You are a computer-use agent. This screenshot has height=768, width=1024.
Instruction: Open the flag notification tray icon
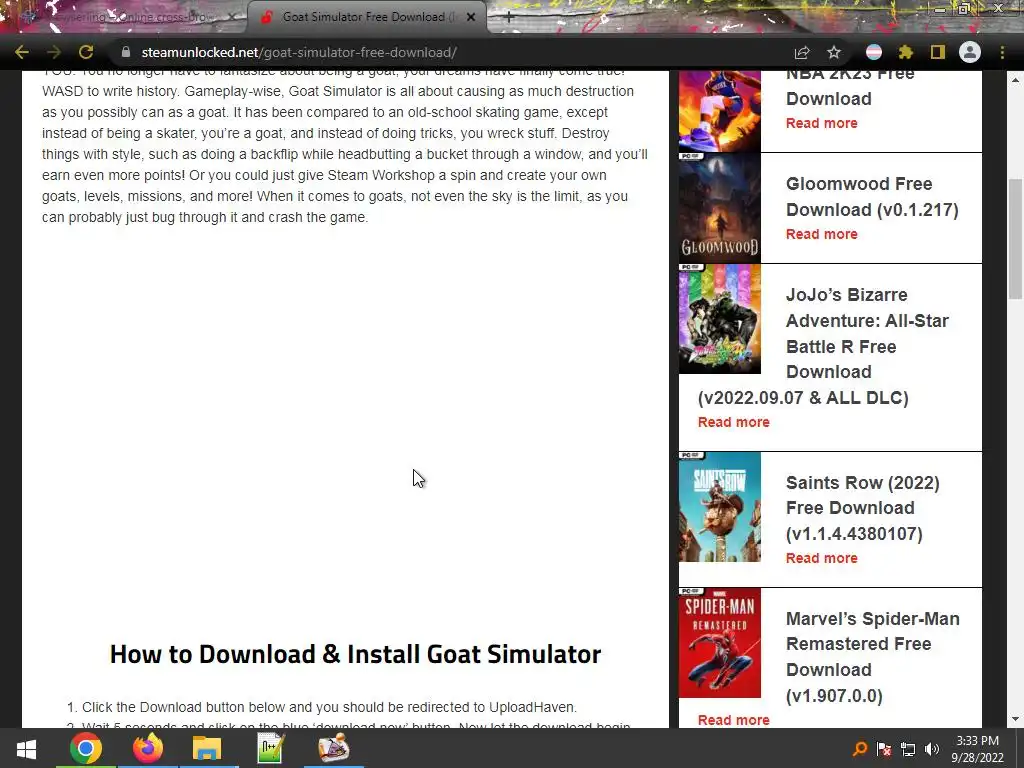click(884, 748)
